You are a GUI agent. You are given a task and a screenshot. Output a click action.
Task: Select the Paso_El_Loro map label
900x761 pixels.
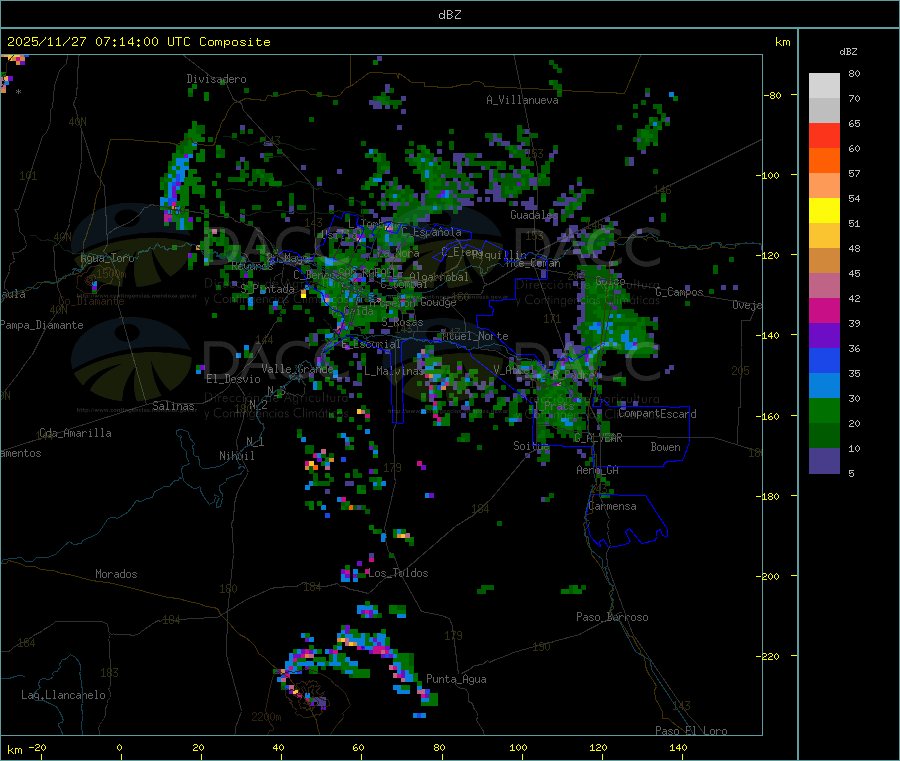point(692,730)
